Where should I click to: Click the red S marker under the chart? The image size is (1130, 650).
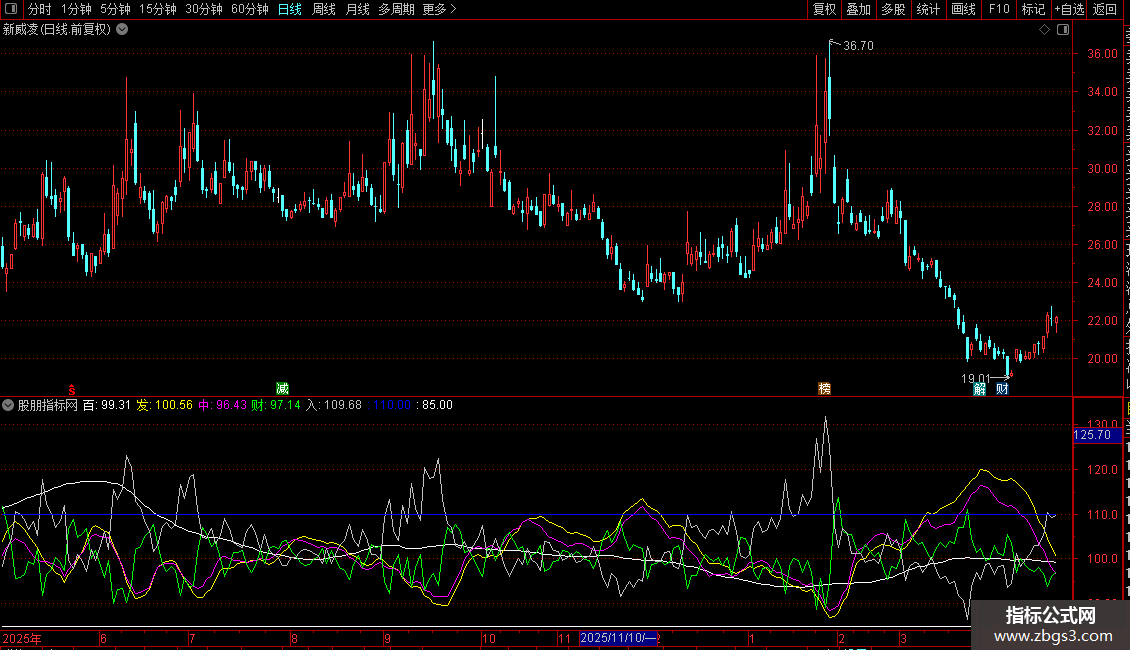coord(71,389)
